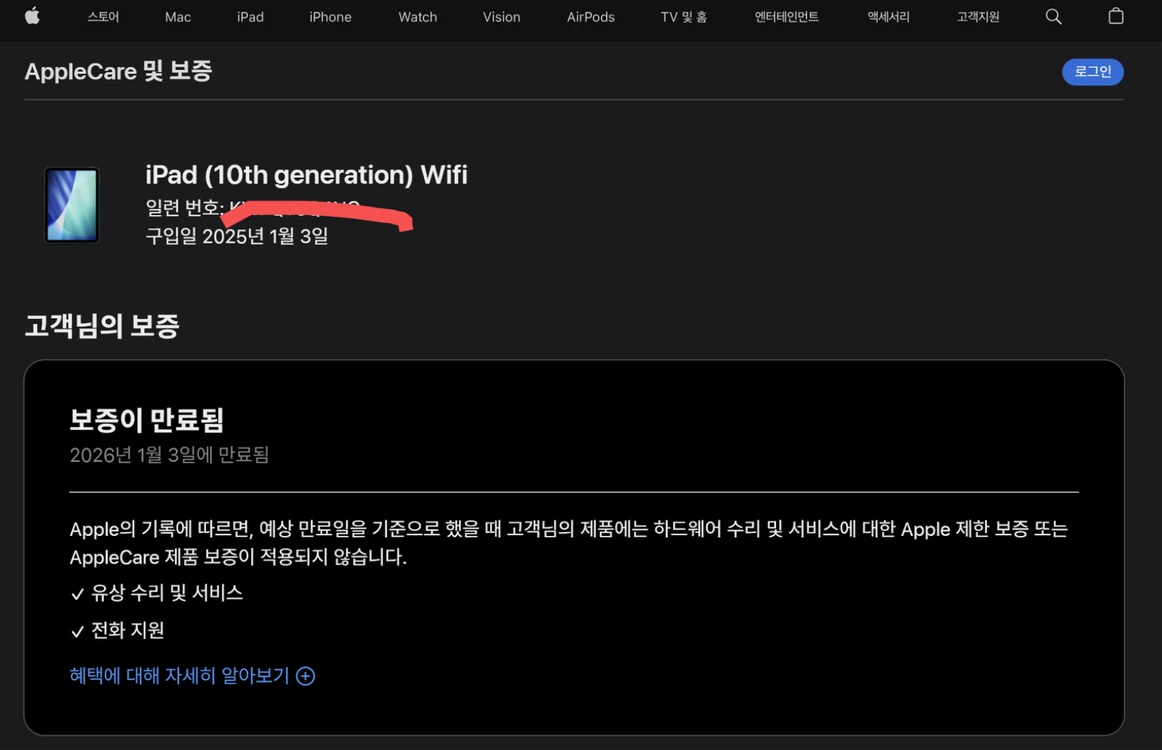This screenshot has width=1162, height=750.
Task: Open the iPhone menu item
Action: (331, 17)
